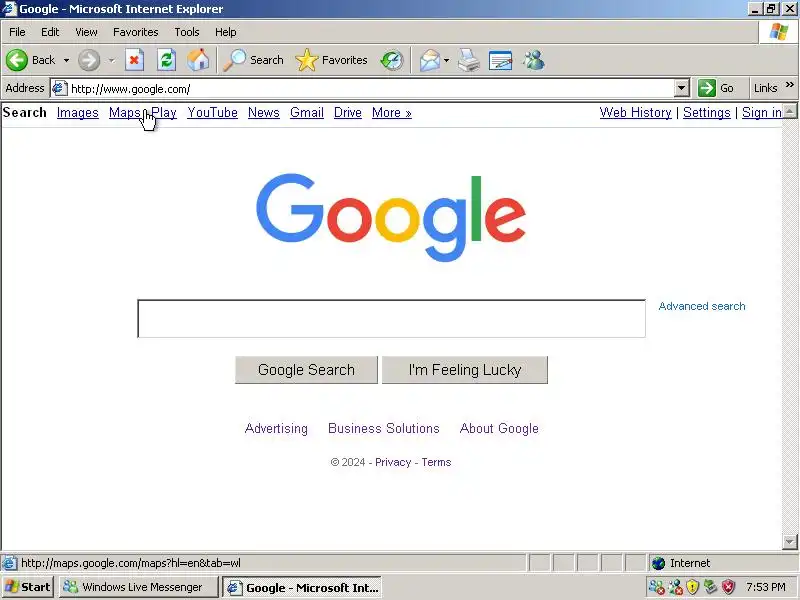The height and width of the screenshot is (600, 800).
Task: Click the yellow security shield tray icon
Action: [x=692, y=587]
